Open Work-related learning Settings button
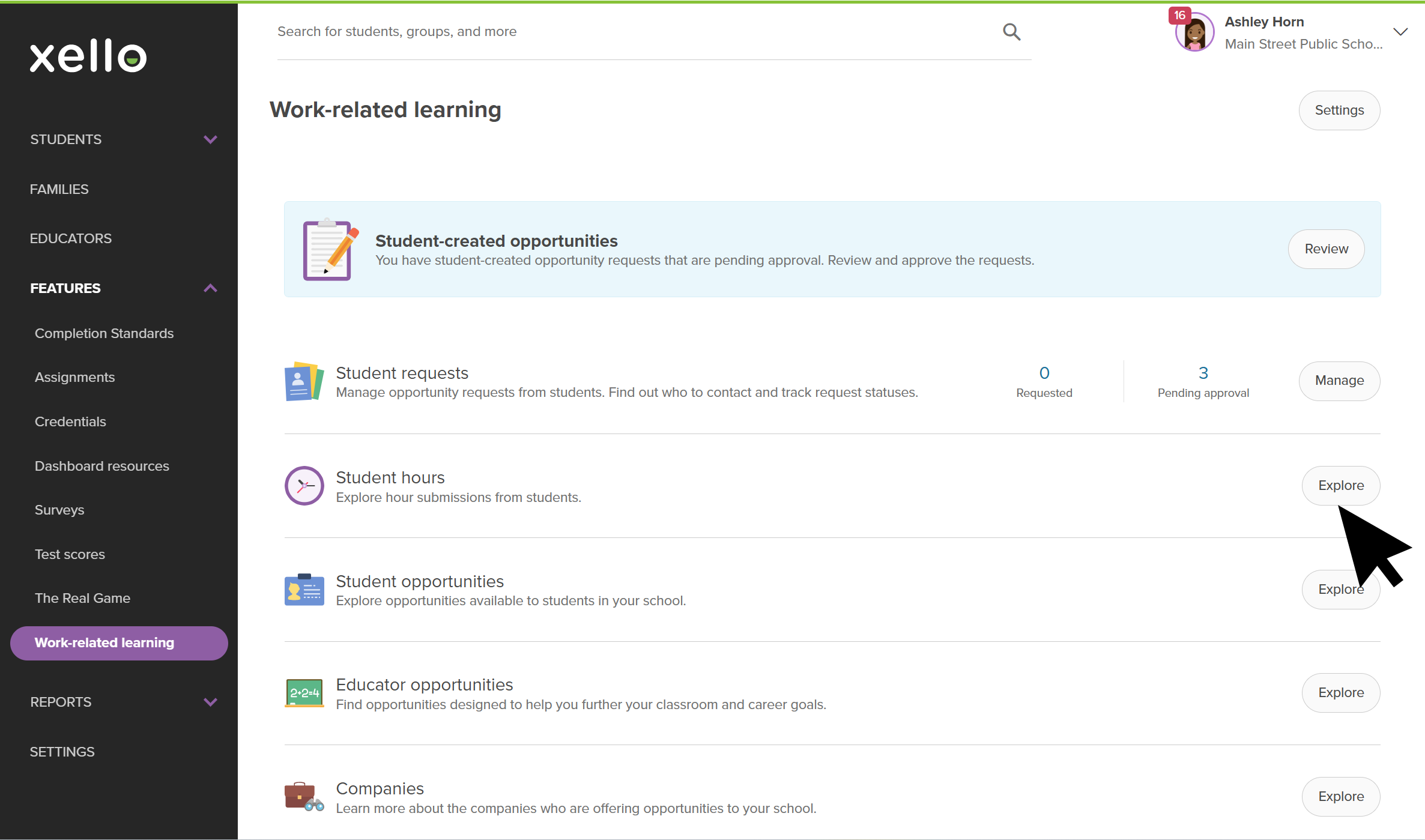This screenshot has width=1425, height=840. point(1339,110)
